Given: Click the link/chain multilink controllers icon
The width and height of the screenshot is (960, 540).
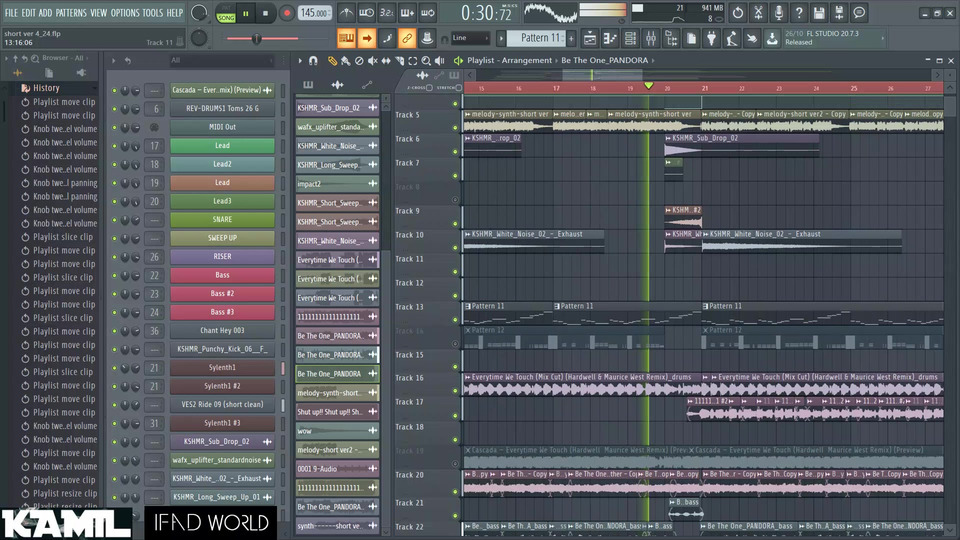Looking at the screenshot, I should (407, 38).
